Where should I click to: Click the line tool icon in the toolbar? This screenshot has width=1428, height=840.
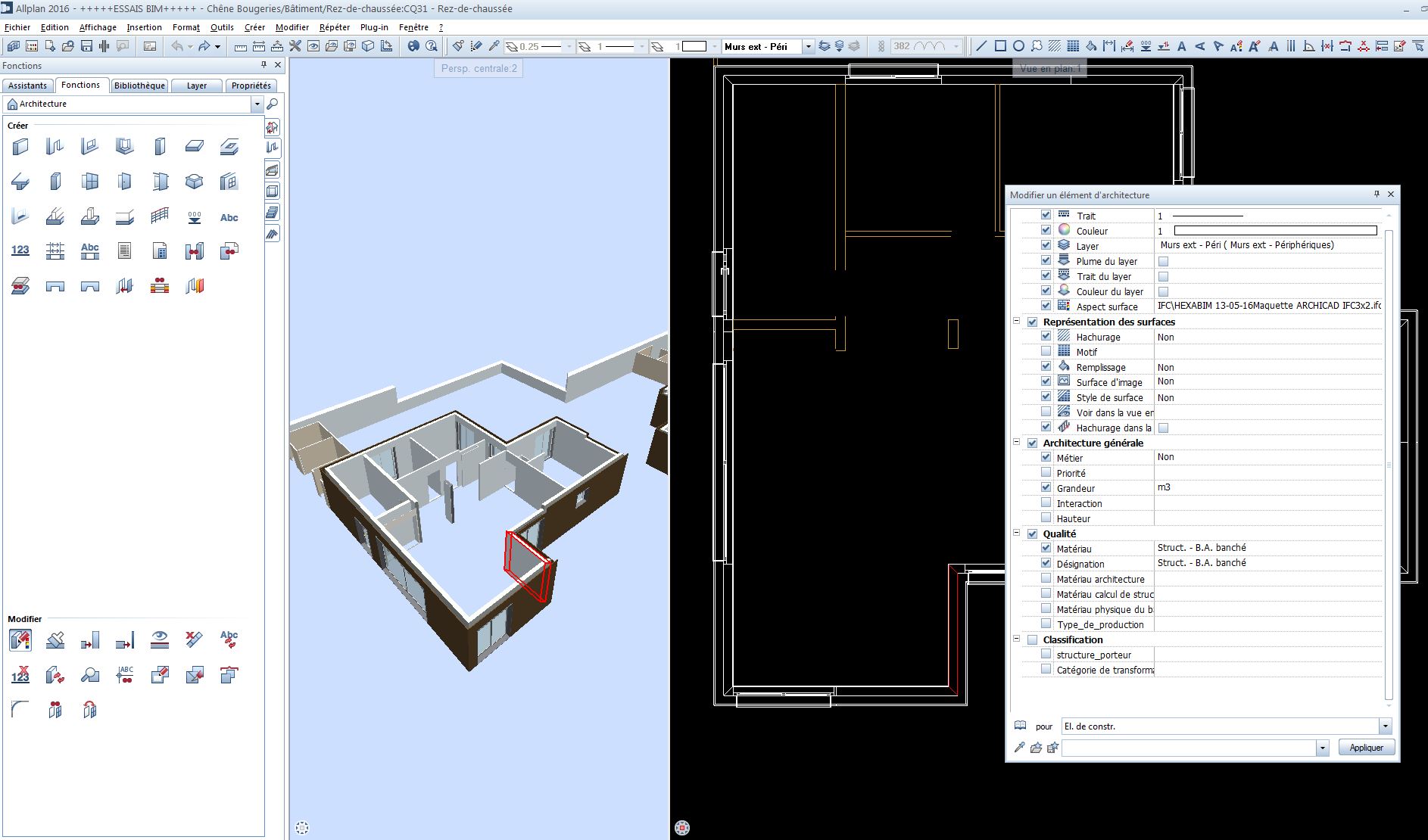point(981,46)
